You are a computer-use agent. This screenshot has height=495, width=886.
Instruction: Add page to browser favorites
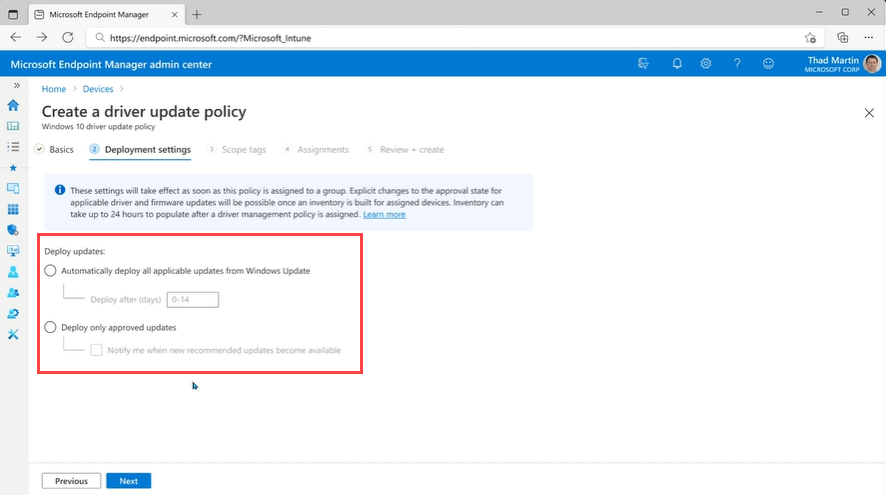pos(810,38)
